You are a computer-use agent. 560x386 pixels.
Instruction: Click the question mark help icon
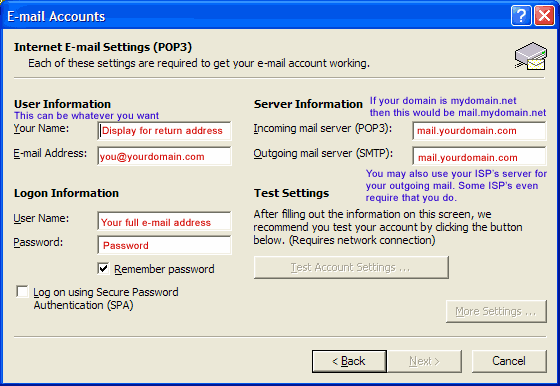pyautogui.click(x=521, y=16)
